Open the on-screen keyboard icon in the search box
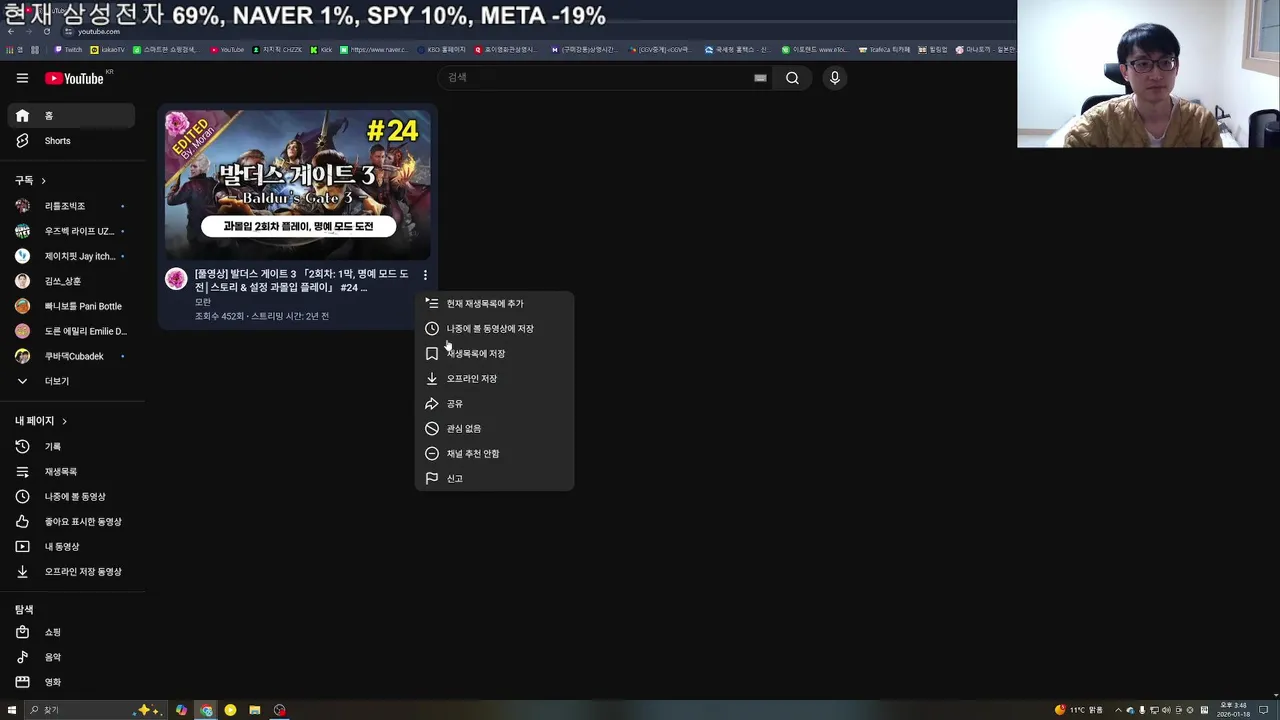 coord(760,78)
